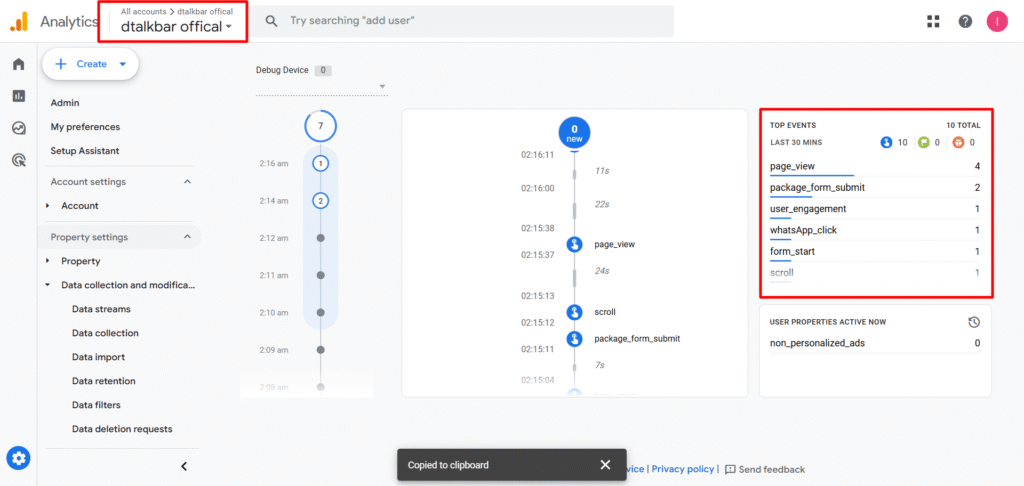Open the Advertising icon in left rail
The image size is (1024, 486).
(x=18, y=159)
